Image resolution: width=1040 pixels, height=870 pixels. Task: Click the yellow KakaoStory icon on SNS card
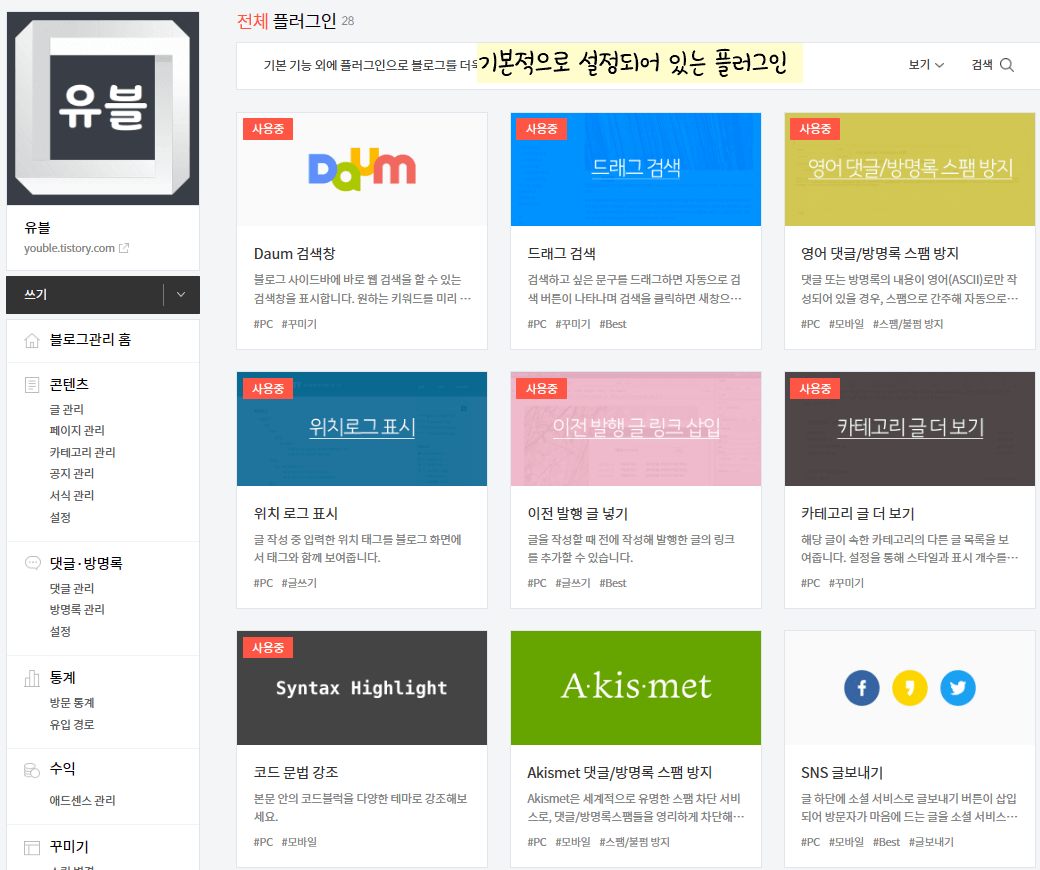coord(909,688)
